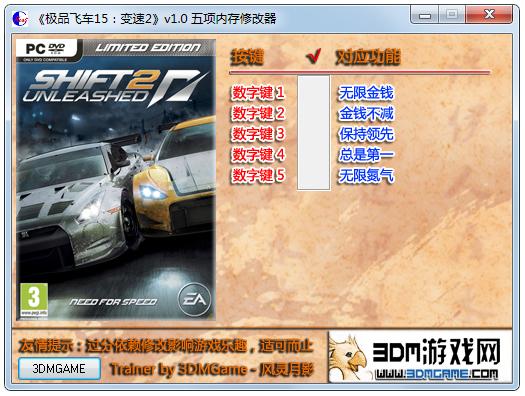This screenshot has width=525, height=396.
Task: Click the Shift 2 Unleashed cover image
Action: point(116,179)
